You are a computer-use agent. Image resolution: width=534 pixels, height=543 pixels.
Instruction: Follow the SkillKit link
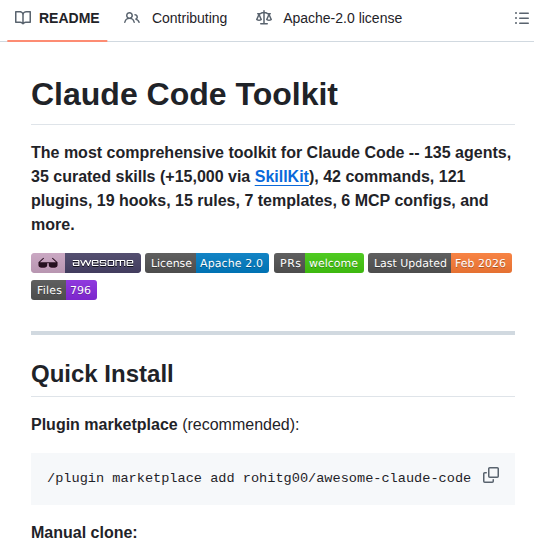(x=282, y=177)
